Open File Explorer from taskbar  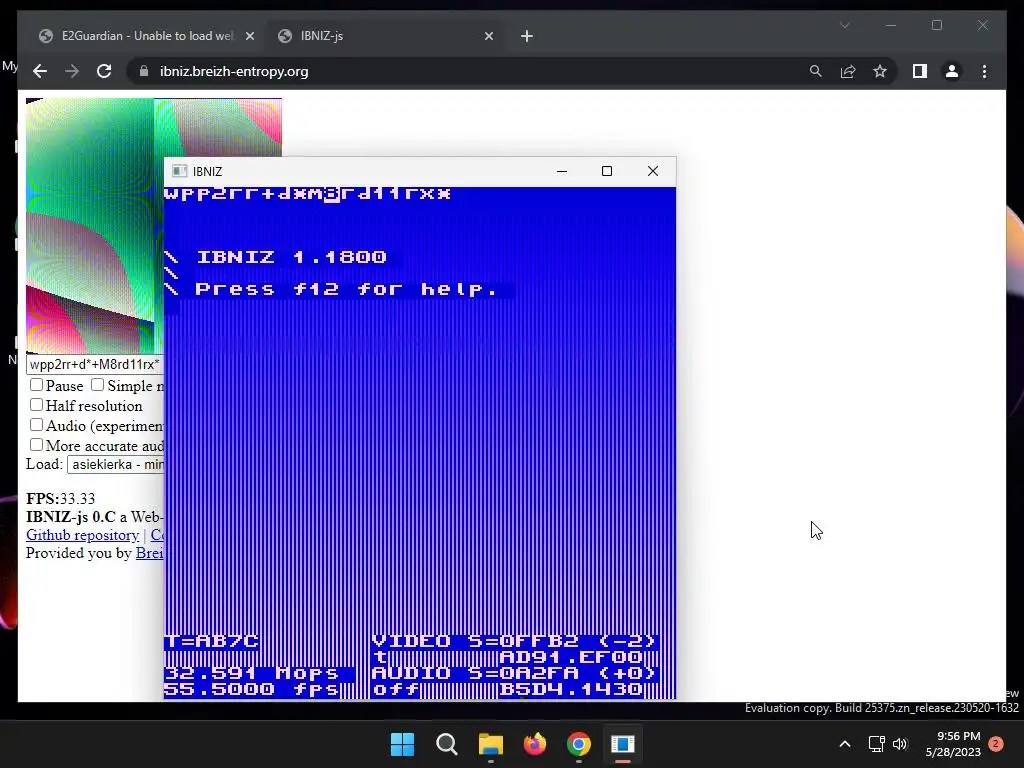point(490,744)
